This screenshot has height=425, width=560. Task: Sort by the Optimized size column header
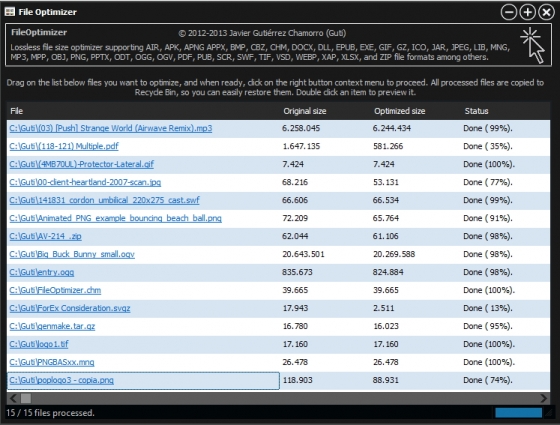pos(399,111)
